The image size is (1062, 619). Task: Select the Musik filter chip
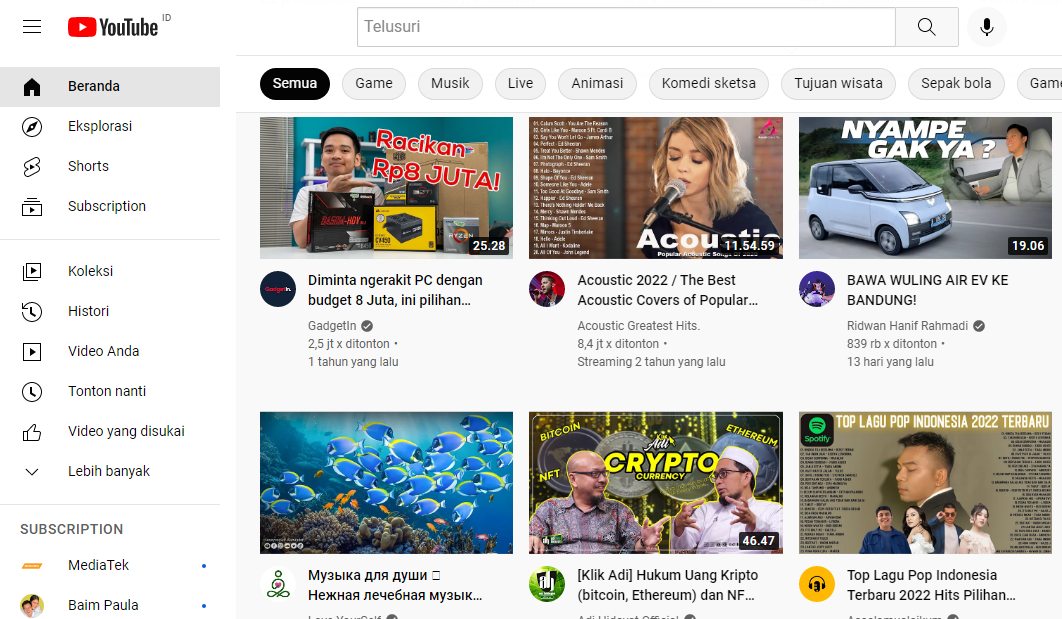pos(450,84)
